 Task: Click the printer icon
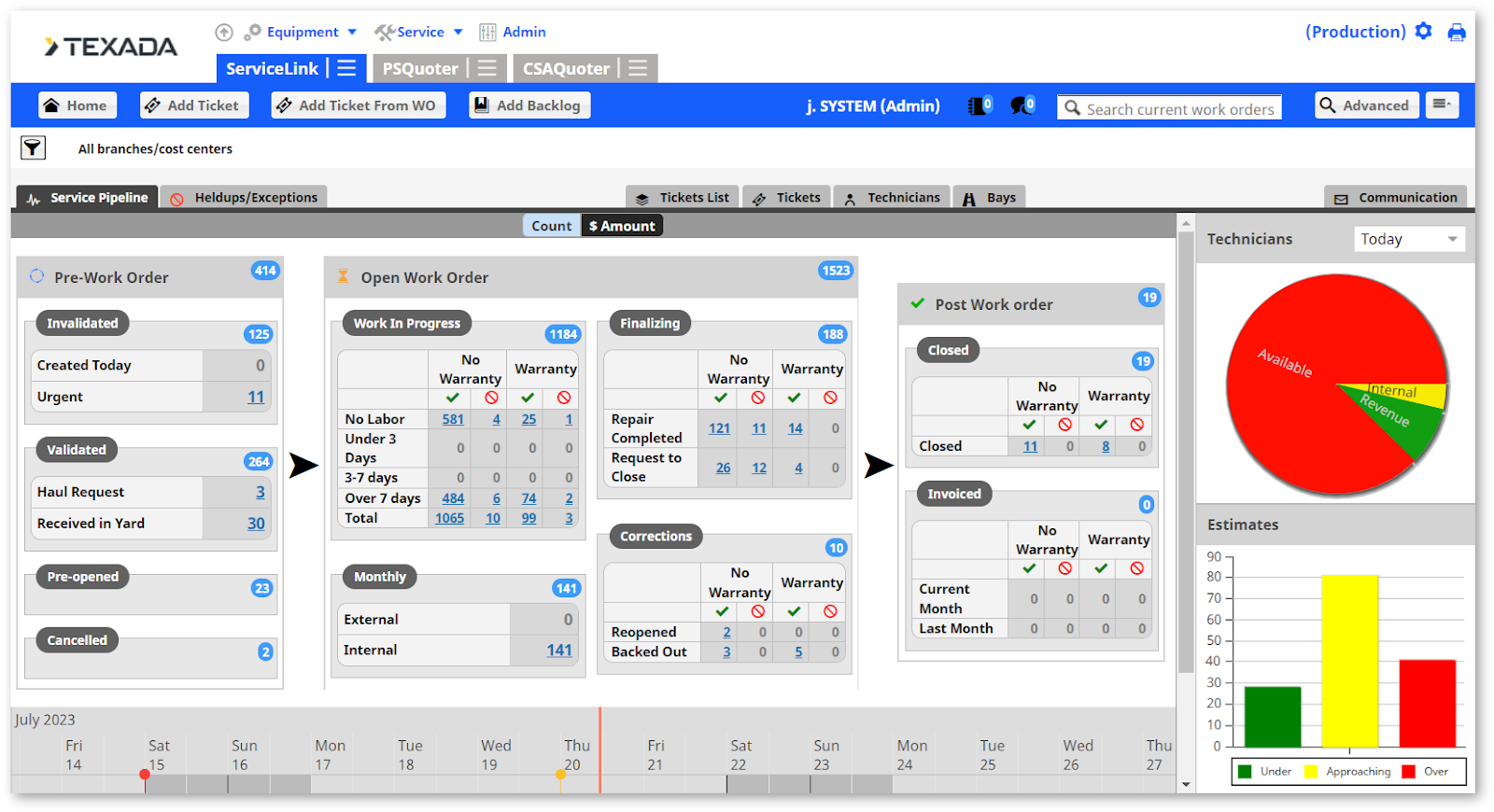pos(1457,33)
